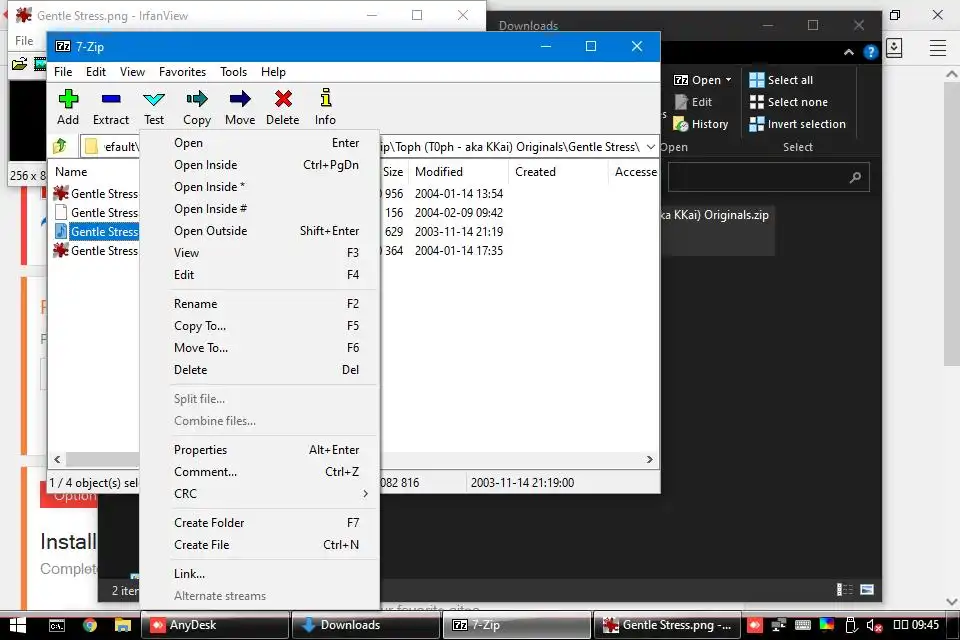Click file icon in row modified 2004-01-14 13:54
This screenshot has width=960, height=640.
61,194
